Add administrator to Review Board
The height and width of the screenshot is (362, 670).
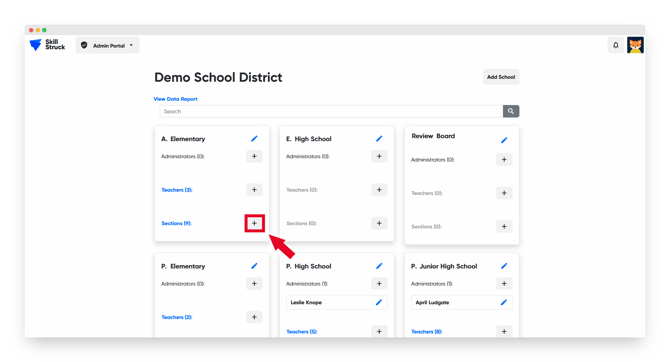pyautogui.click(x=504, y=159)
